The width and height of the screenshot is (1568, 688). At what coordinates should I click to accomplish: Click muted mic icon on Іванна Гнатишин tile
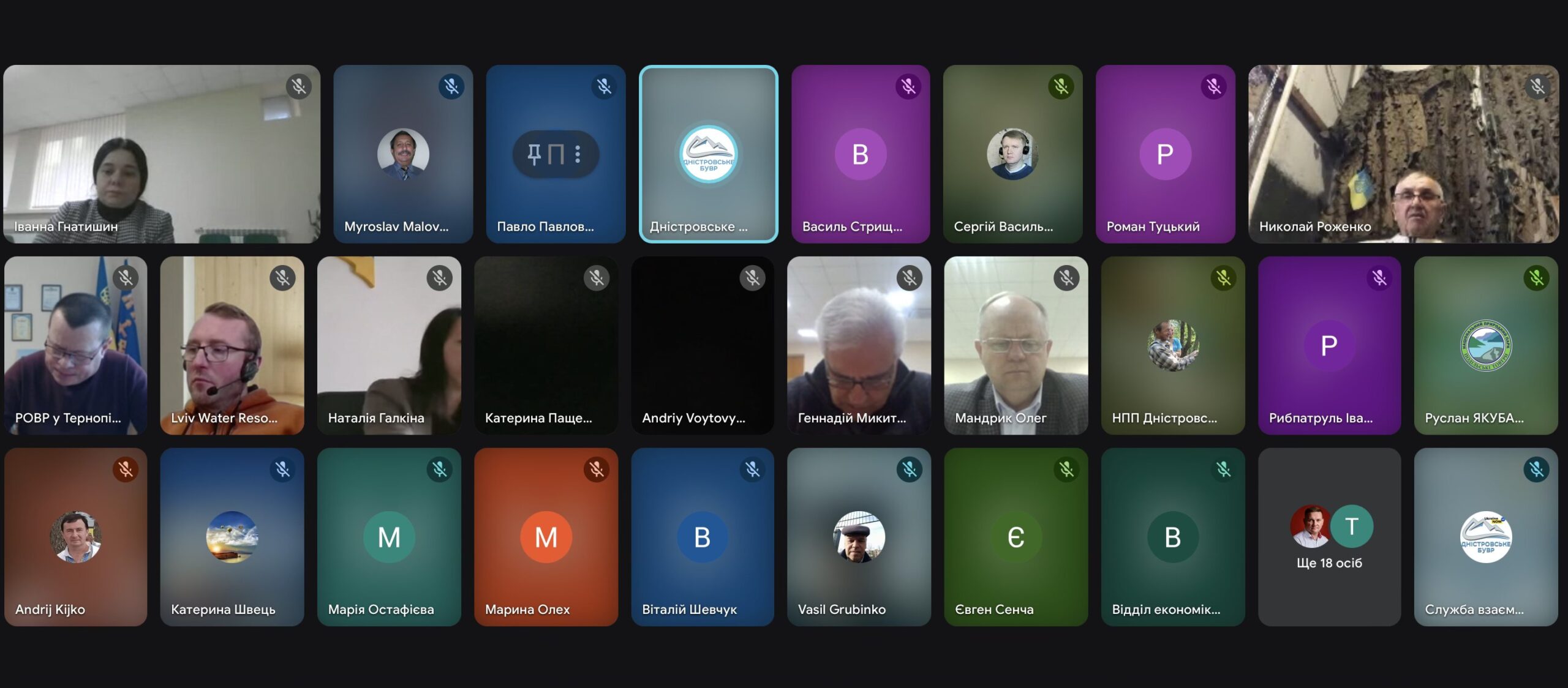(299, 86)
